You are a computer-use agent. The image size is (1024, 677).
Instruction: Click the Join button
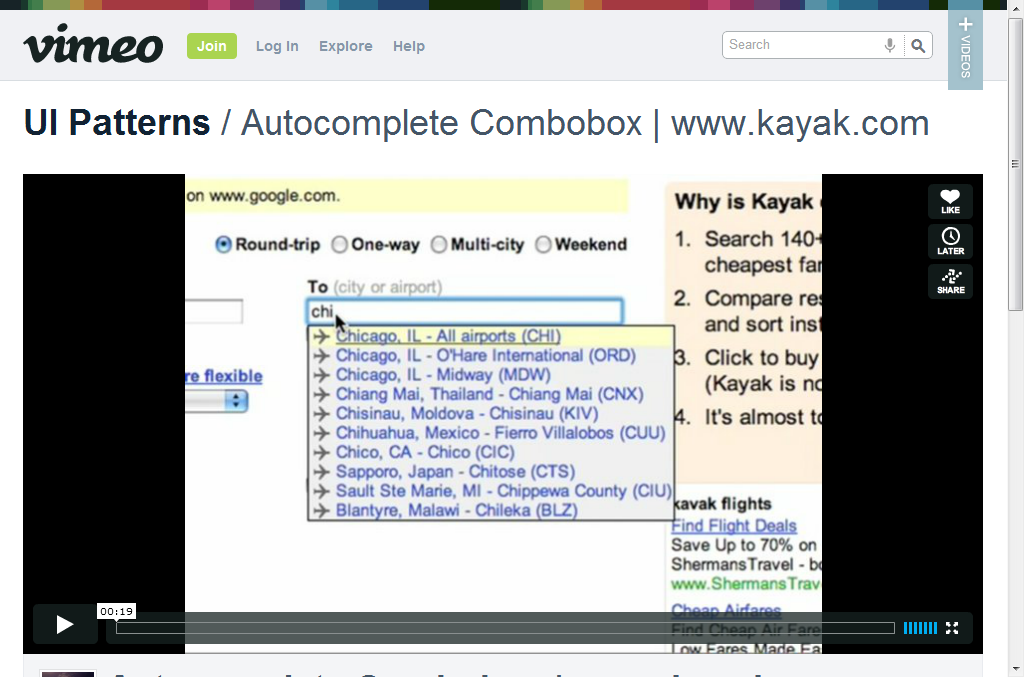tap(212, 46)
